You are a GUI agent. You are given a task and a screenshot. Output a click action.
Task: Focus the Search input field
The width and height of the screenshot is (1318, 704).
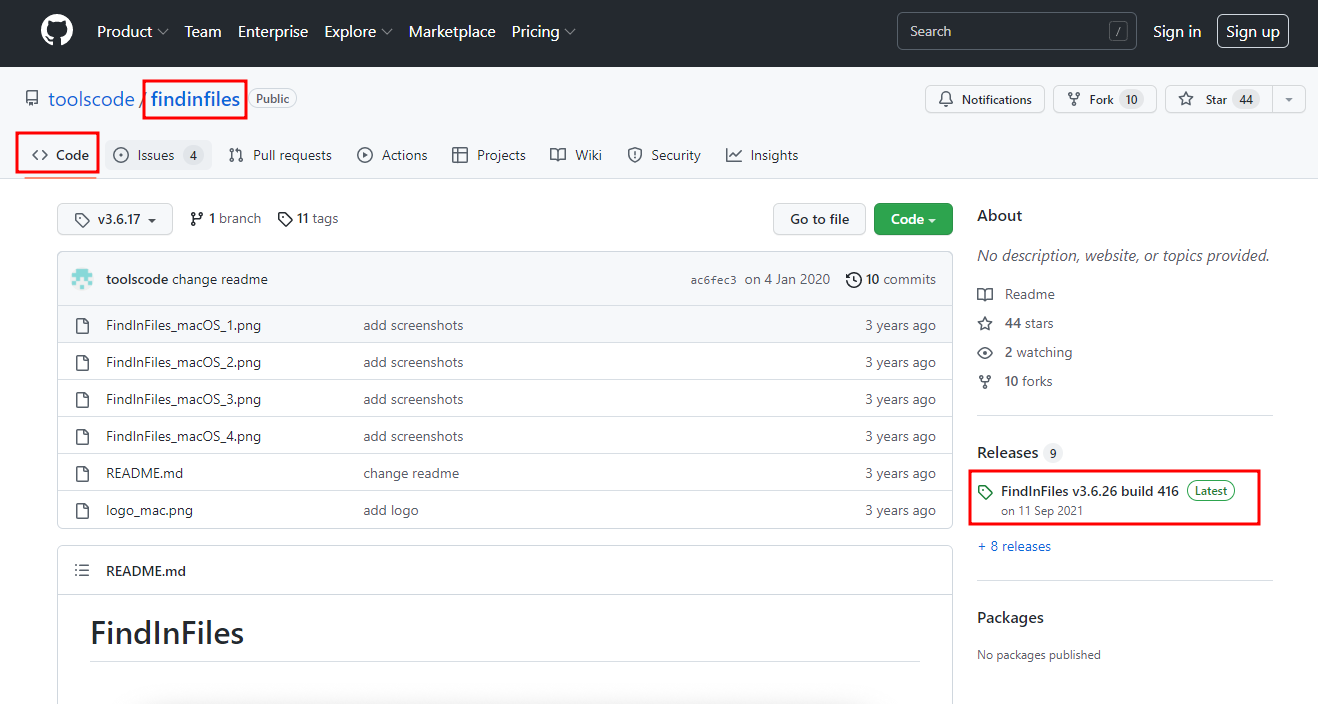coord(1016,31)
